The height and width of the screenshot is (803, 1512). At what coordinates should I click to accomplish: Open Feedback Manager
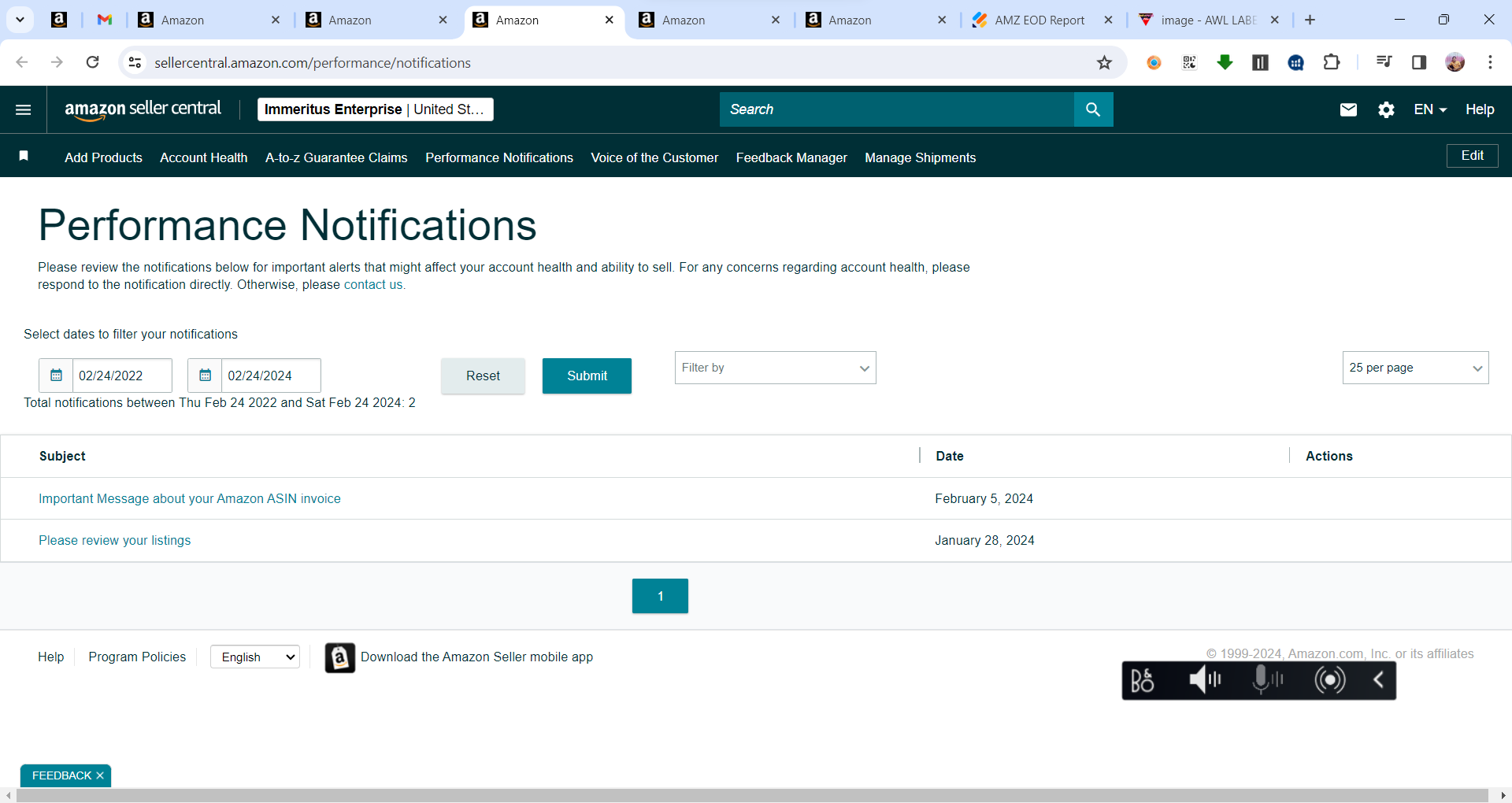click(791, 157)
